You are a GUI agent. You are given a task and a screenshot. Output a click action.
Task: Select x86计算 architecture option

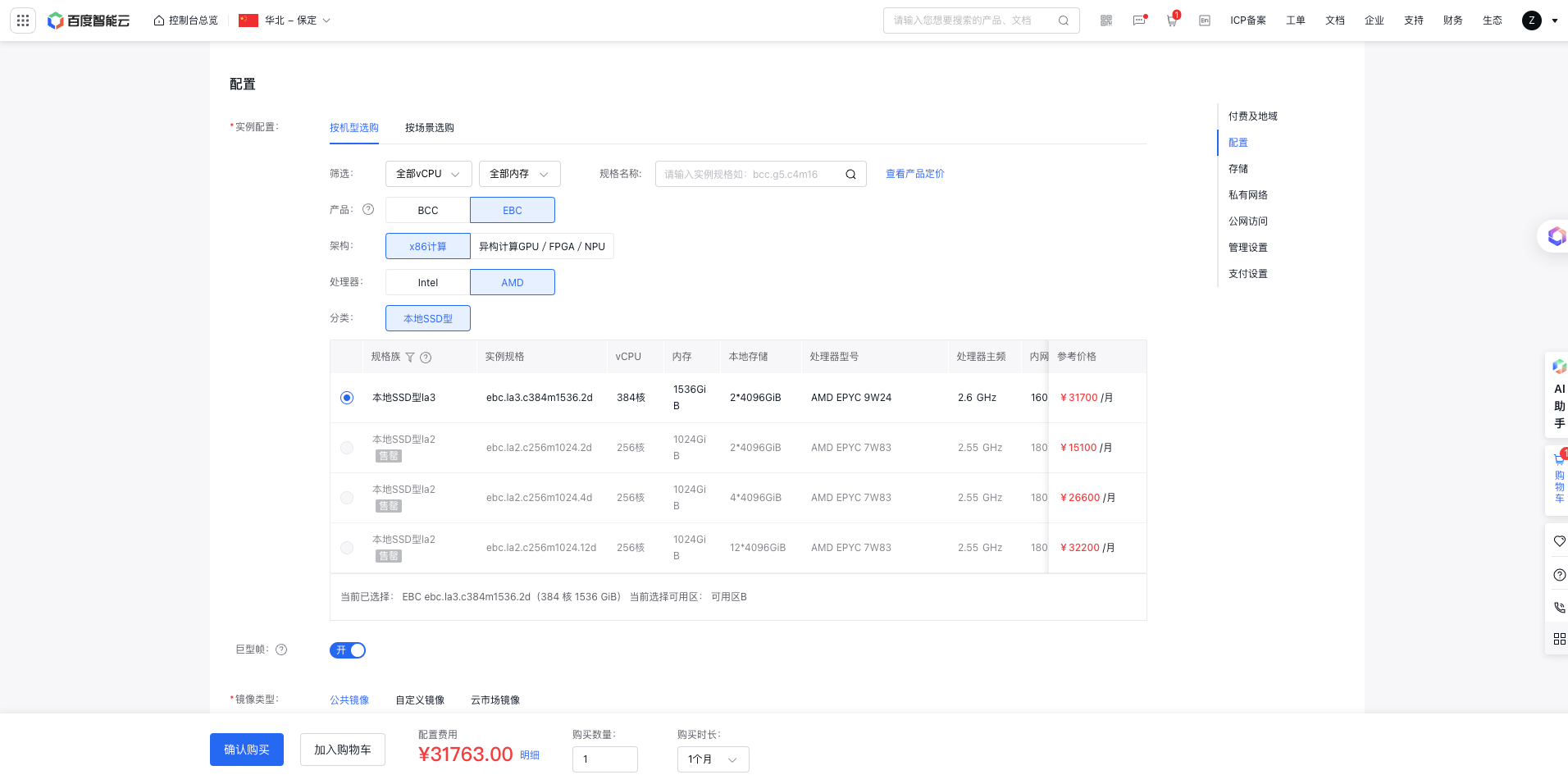pyautogui.click(x=428, y=246)
